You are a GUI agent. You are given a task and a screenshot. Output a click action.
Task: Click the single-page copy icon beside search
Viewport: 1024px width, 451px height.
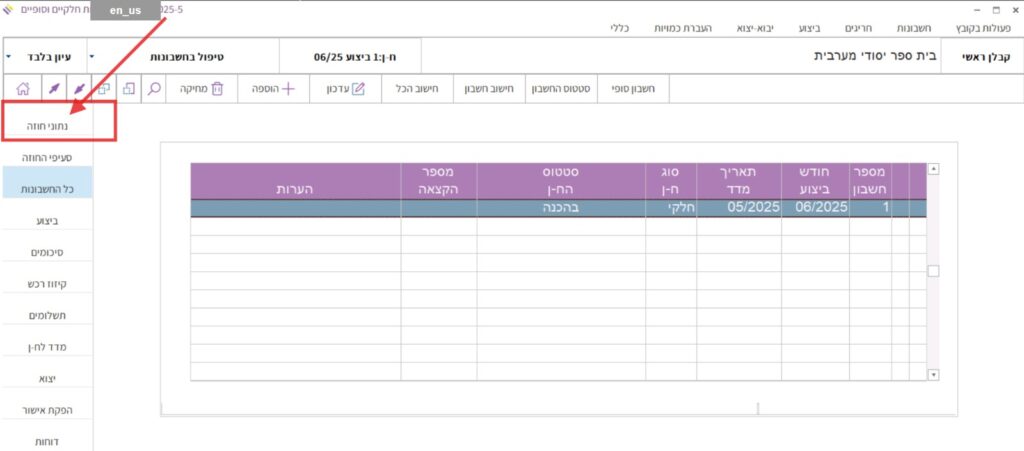(129, 89)
